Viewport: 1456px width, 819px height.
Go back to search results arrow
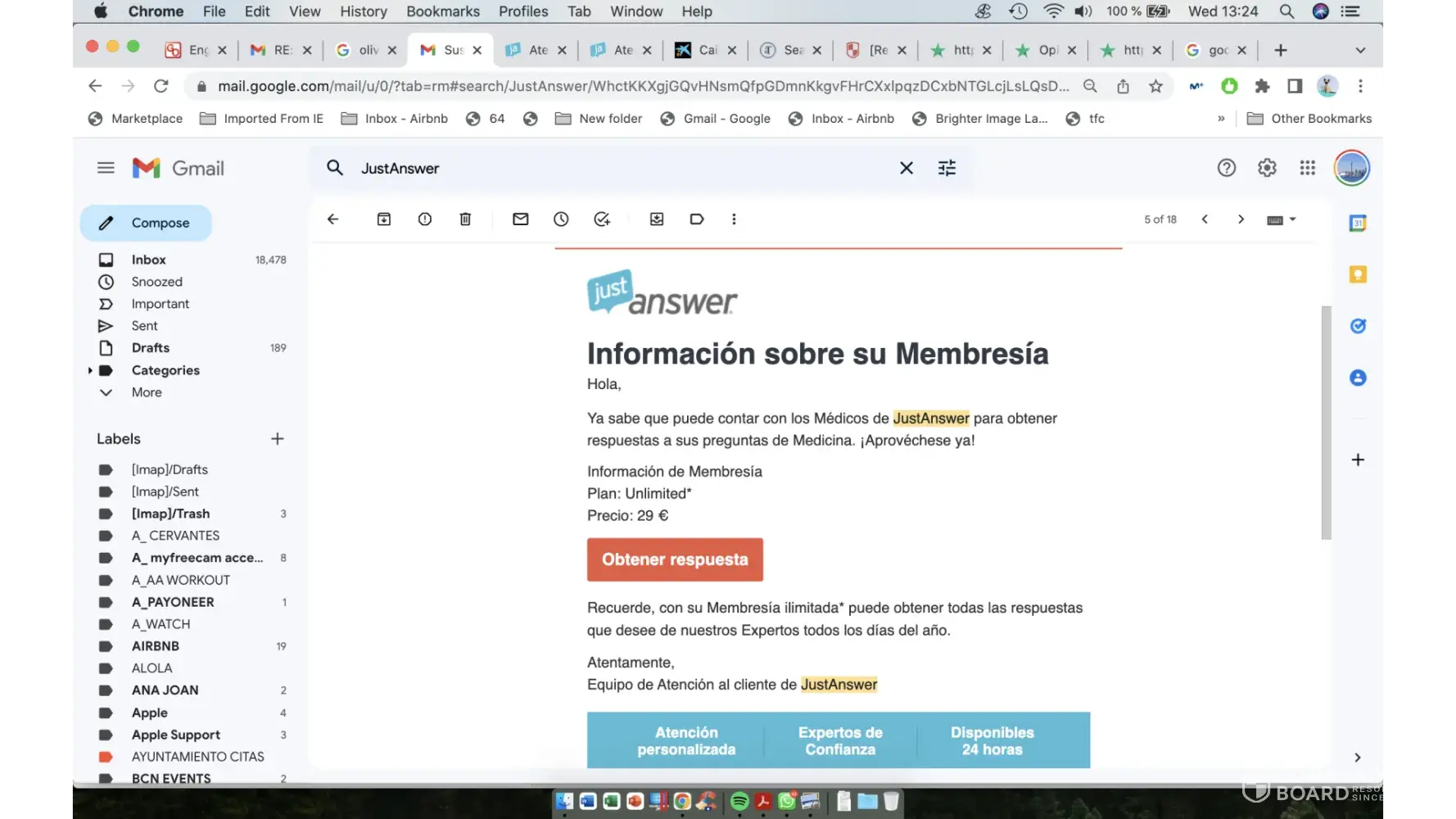coord(332,219)
